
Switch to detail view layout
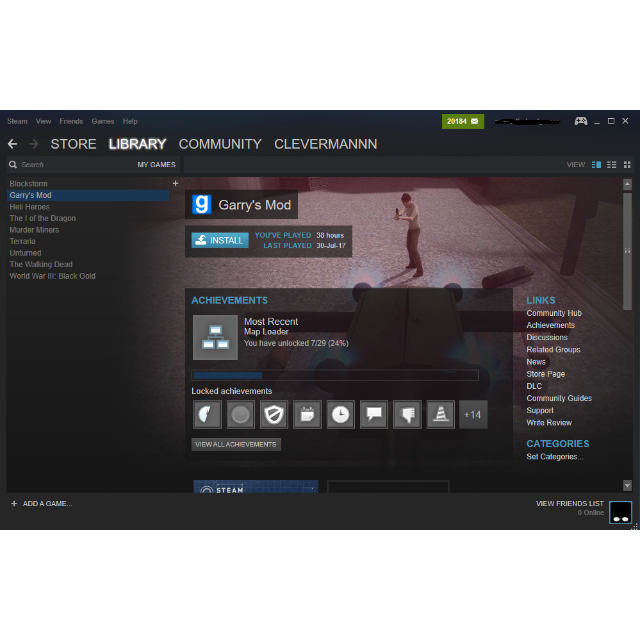596,164
